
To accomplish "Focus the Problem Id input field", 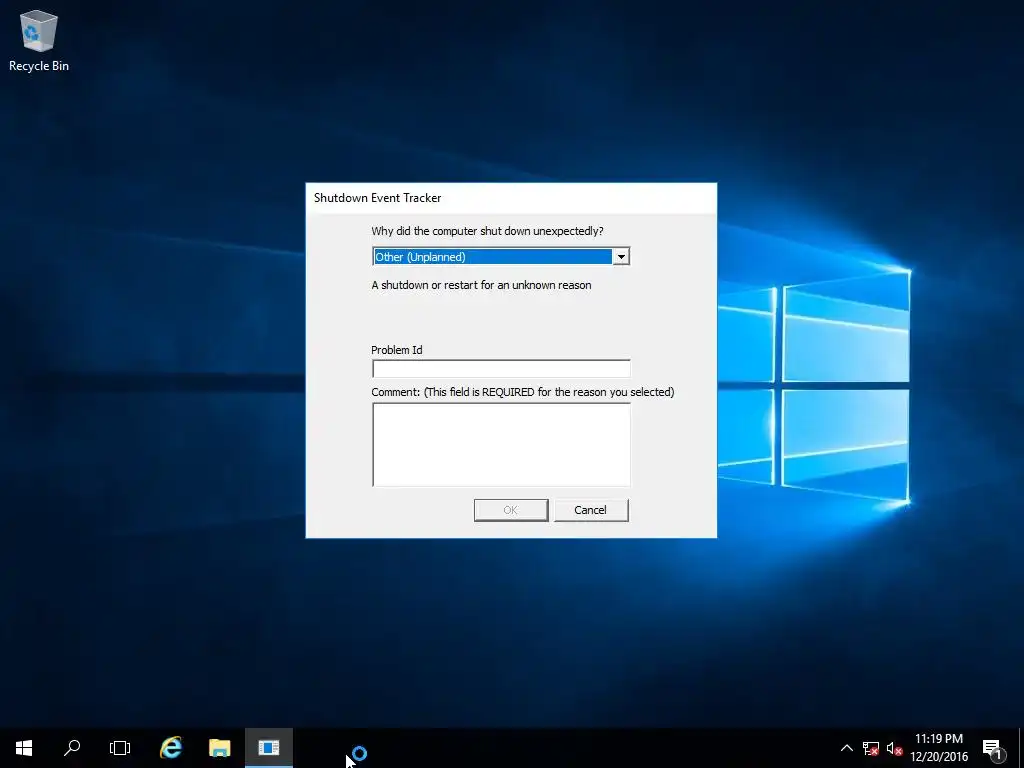I will click(x=501, y=368).
